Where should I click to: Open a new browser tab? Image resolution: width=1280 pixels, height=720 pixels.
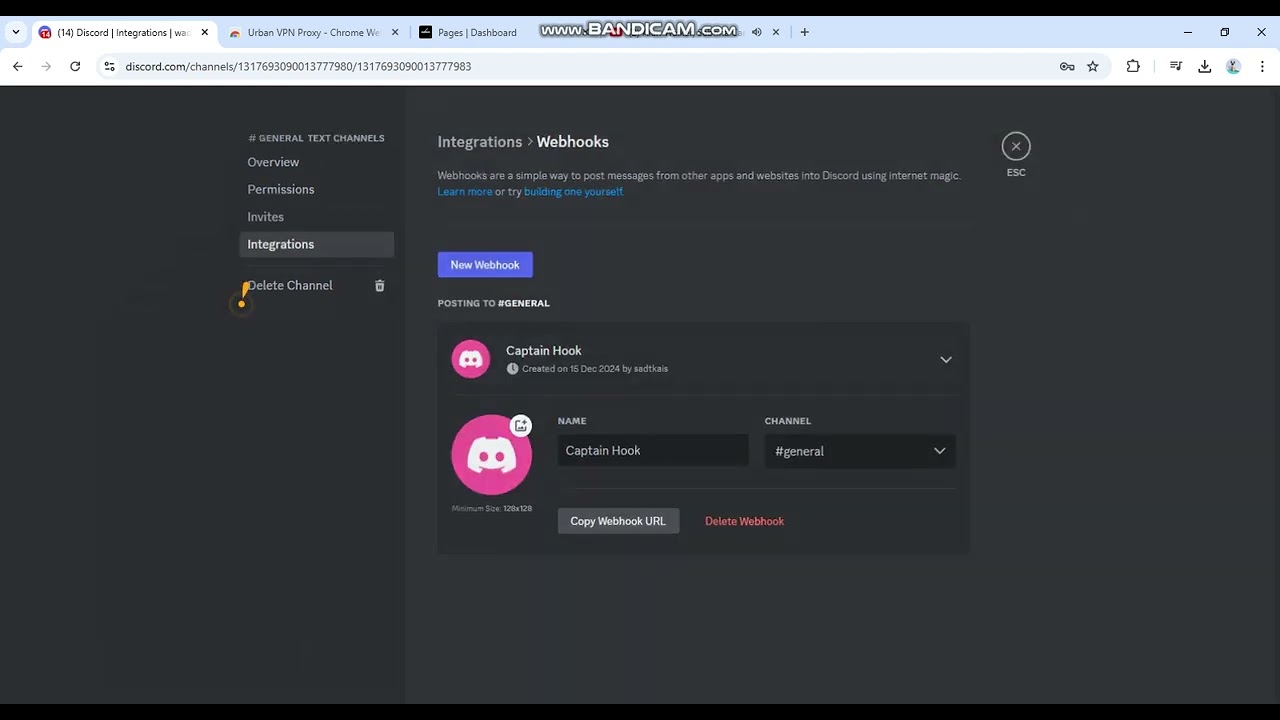[804, 32]
